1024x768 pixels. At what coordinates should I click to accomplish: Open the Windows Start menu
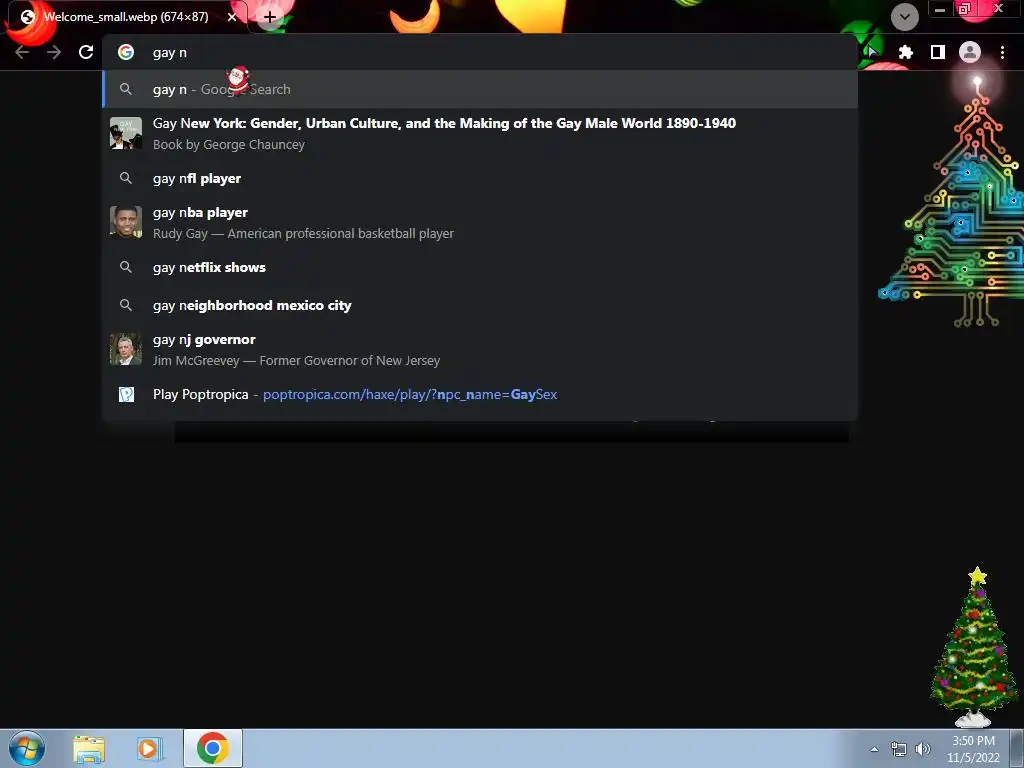coord(27,748)
